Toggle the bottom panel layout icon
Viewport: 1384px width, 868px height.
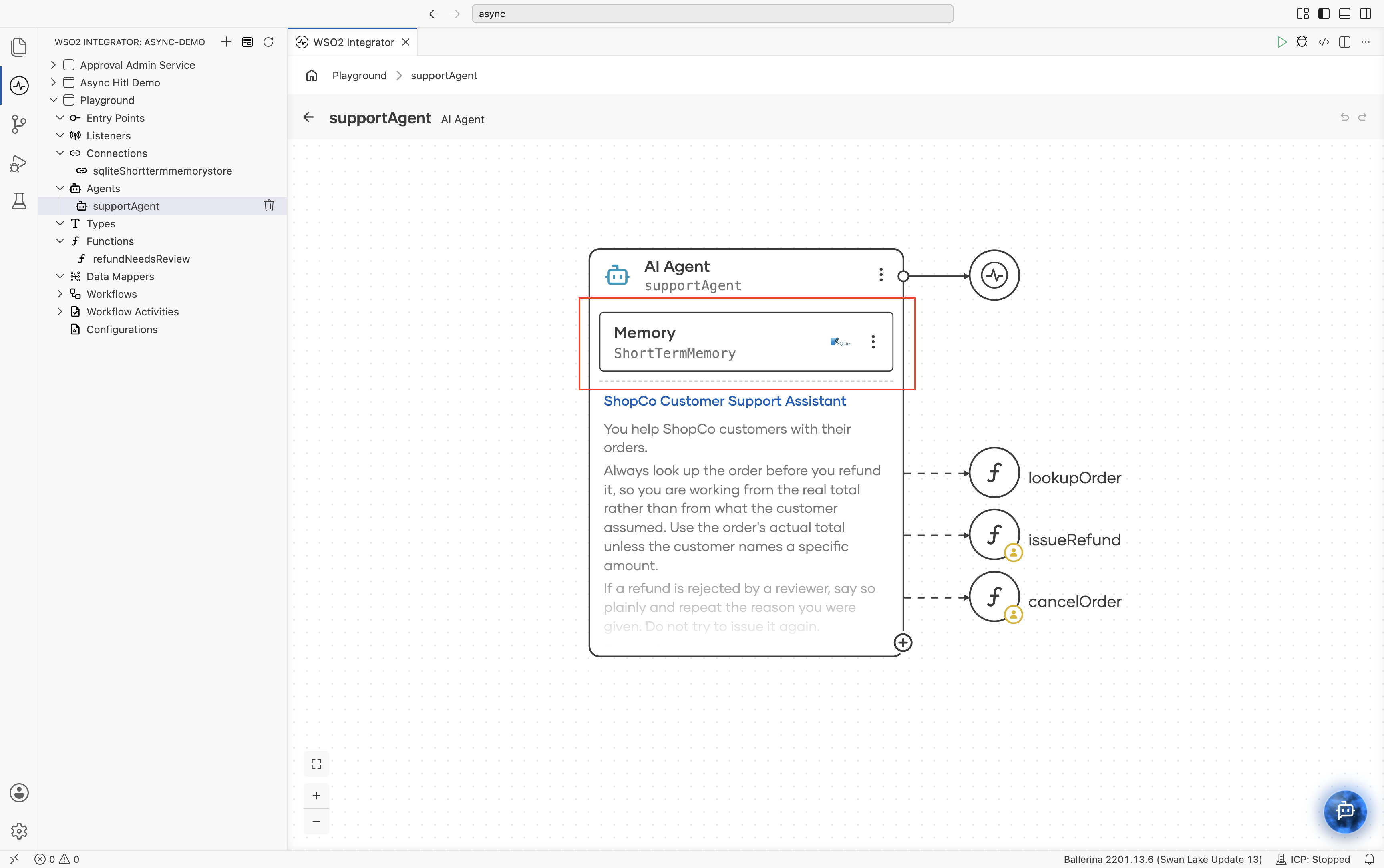click(x=1344, y=14)
